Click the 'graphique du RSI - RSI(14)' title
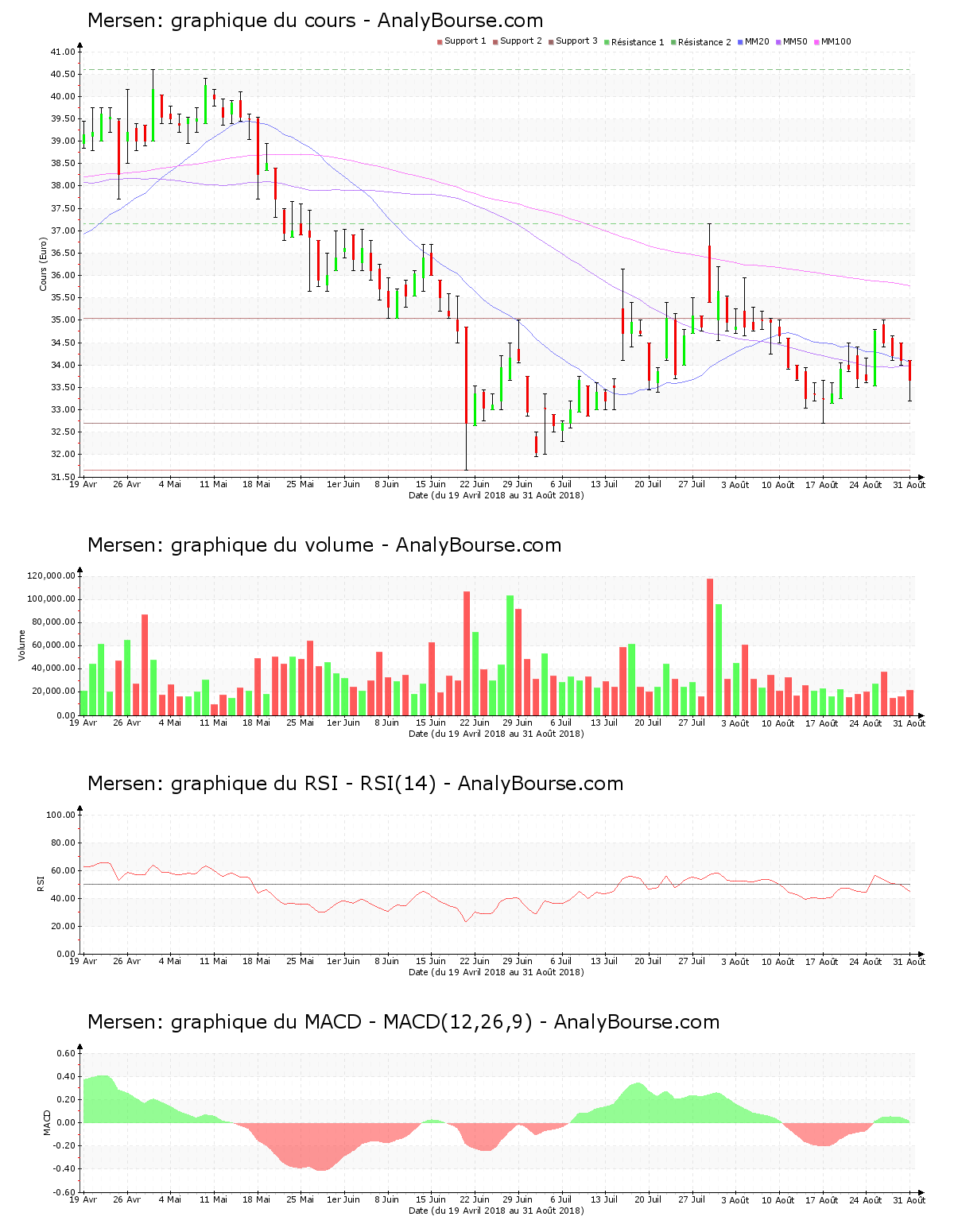 (x=304, y=784)
